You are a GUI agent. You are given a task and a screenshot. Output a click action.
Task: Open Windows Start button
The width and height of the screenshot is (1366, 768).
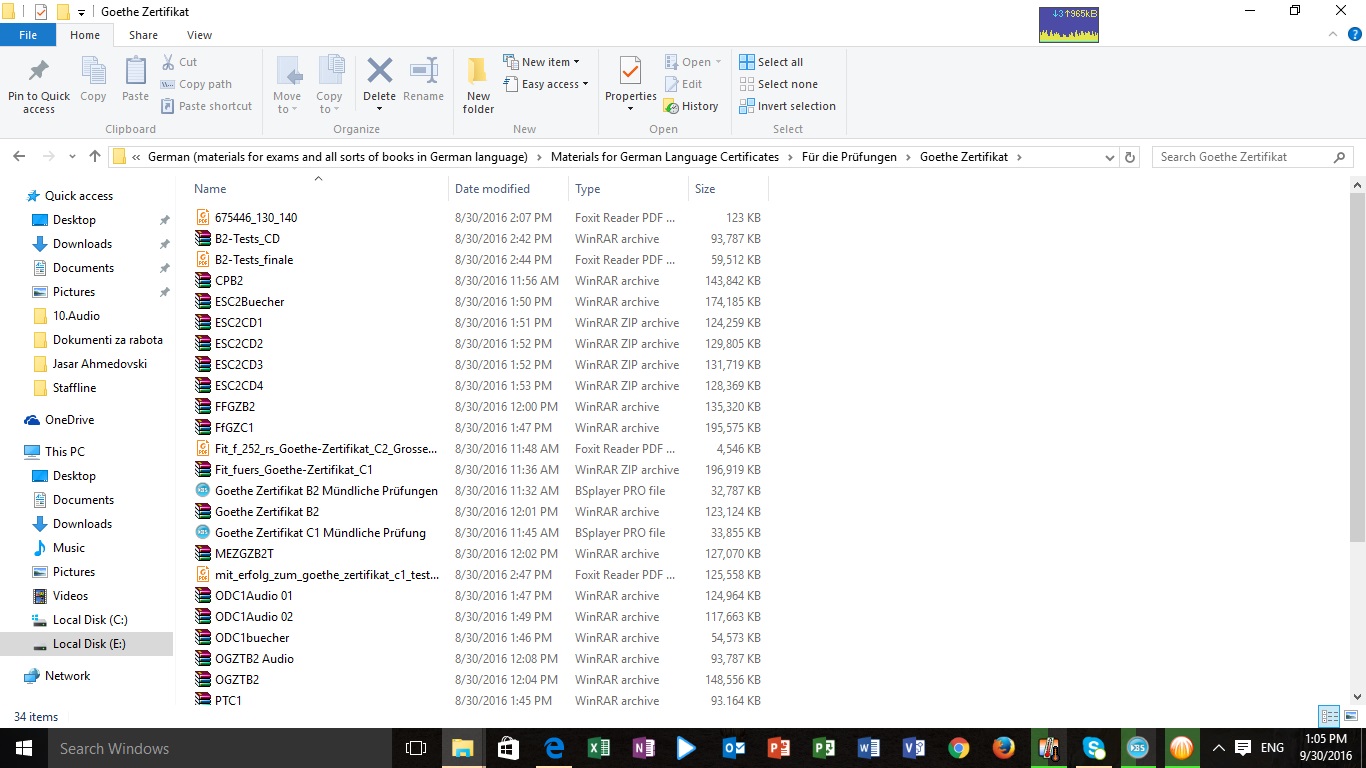click(x=23, y=748)
